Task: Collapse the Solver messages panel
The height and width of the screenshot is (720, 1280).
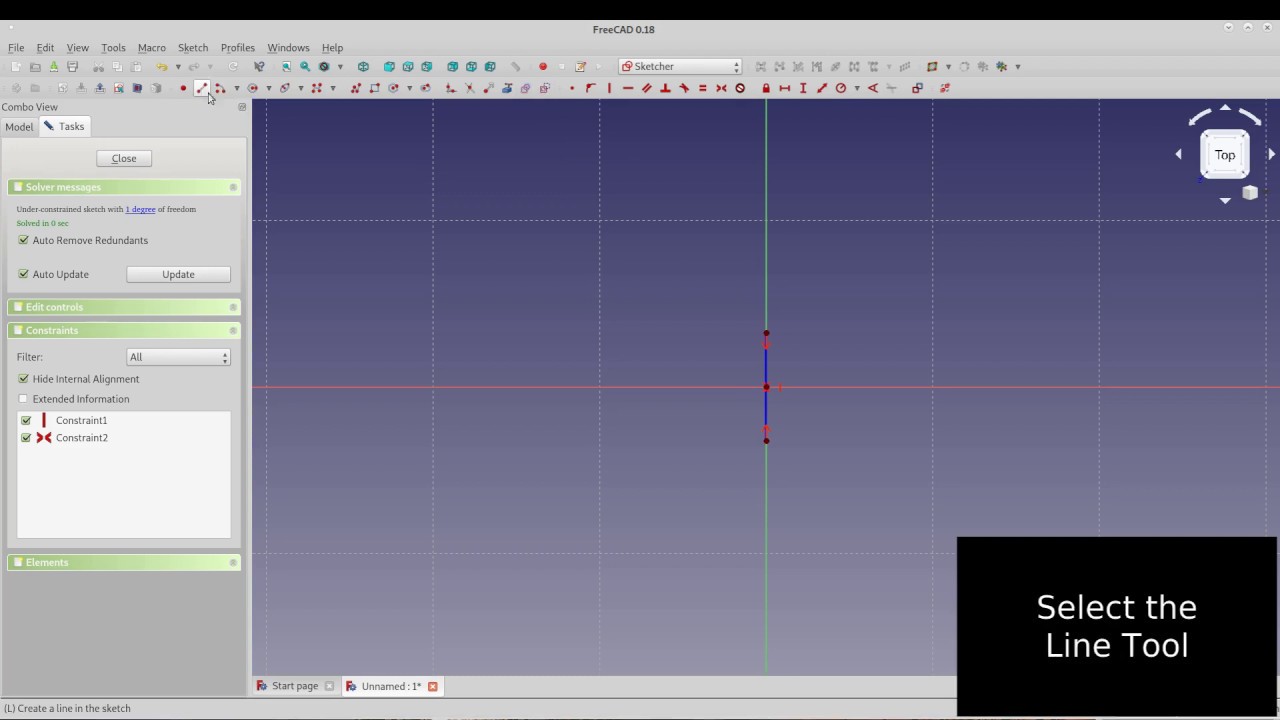Action: pyautogui.click(x=233, y=187)
